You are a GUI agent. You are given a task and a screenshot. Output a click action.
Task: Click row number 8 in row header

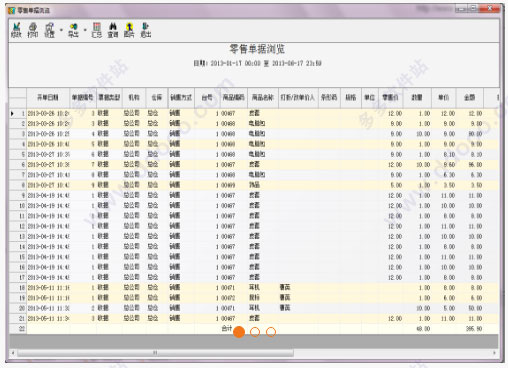[23, 185]
